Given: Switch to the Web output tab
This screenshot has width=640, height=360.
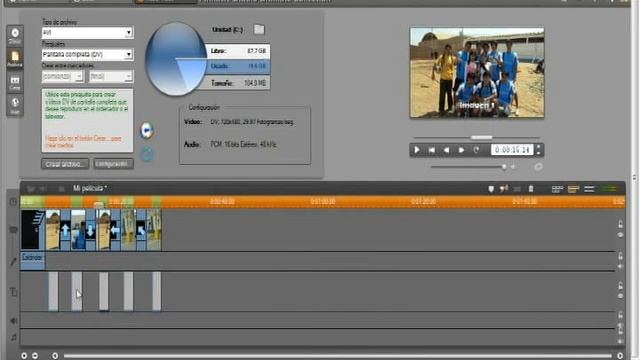Looking at the screenshot, I should pos(15,105).
